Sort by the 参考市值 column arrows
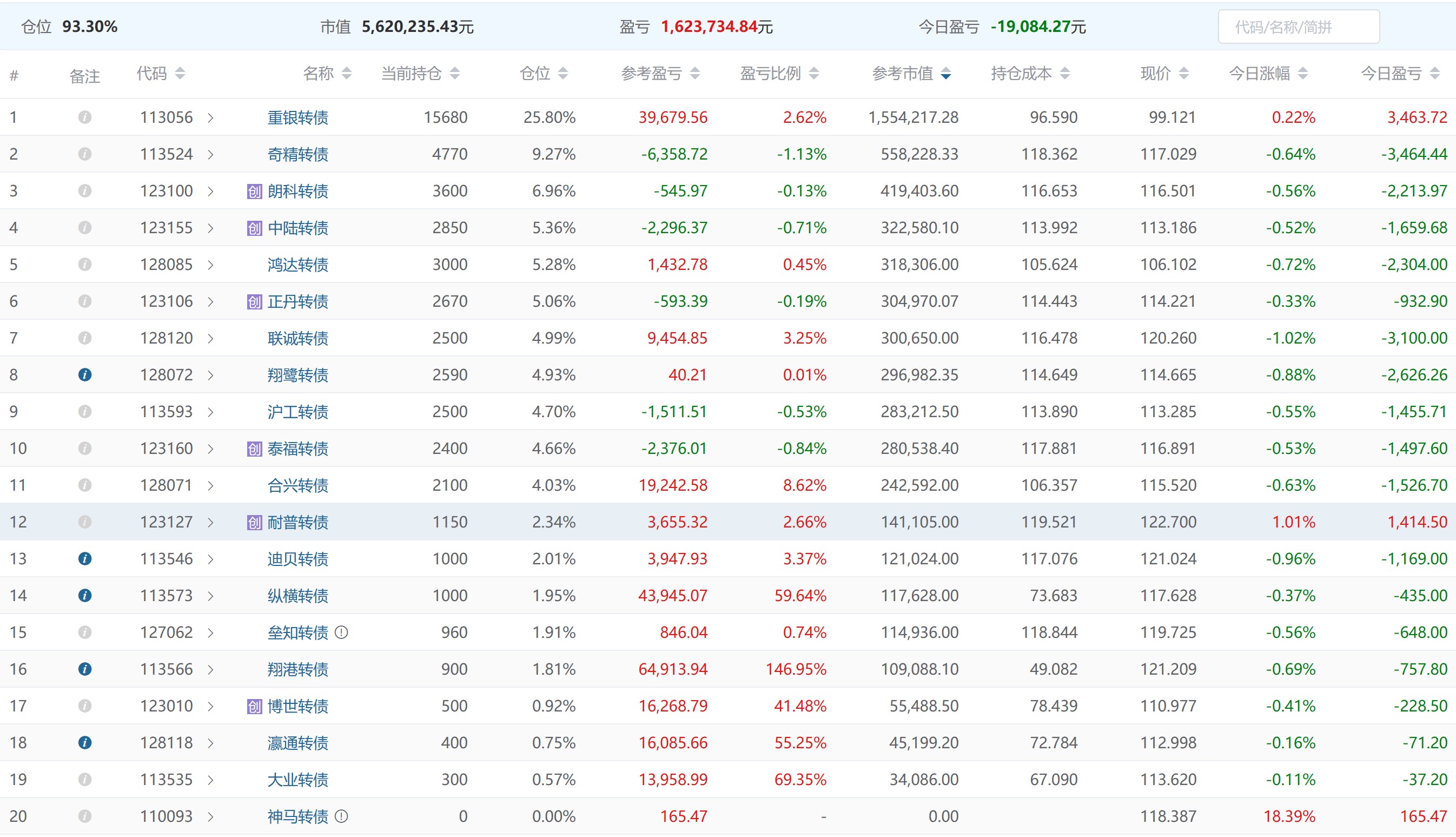Screen dimensions: 1456x837 pyautogui.click(x=946, y=74)
